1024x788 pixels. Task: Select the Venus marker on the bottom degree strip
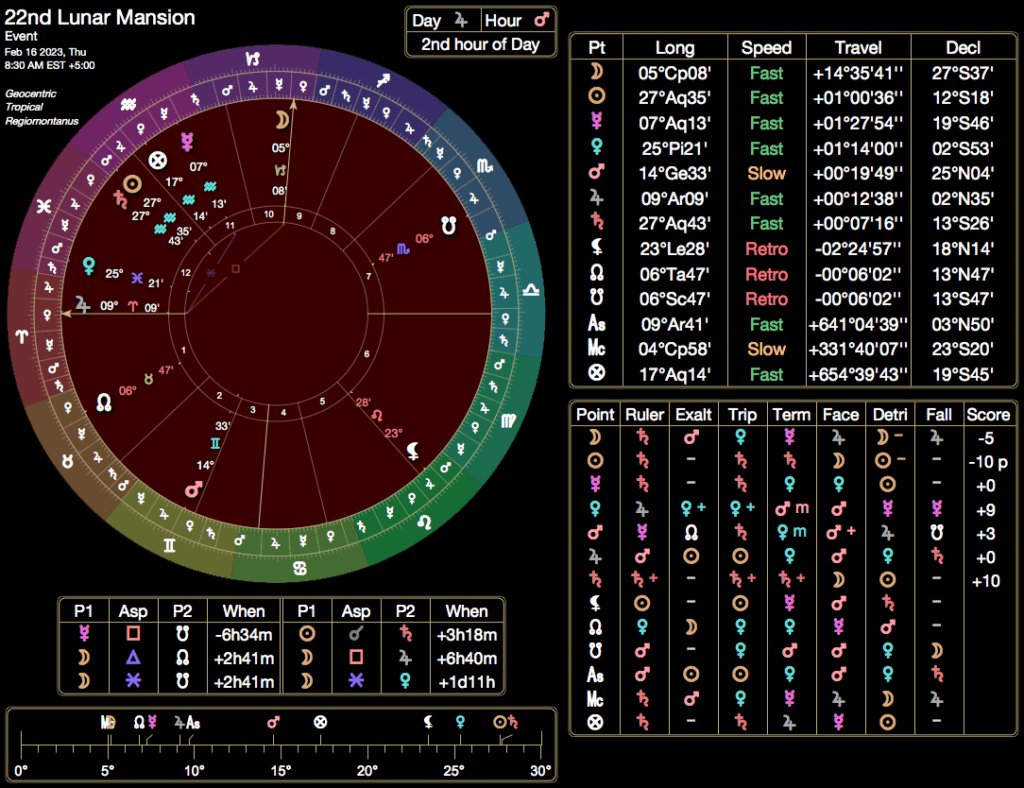coord(460,720)
